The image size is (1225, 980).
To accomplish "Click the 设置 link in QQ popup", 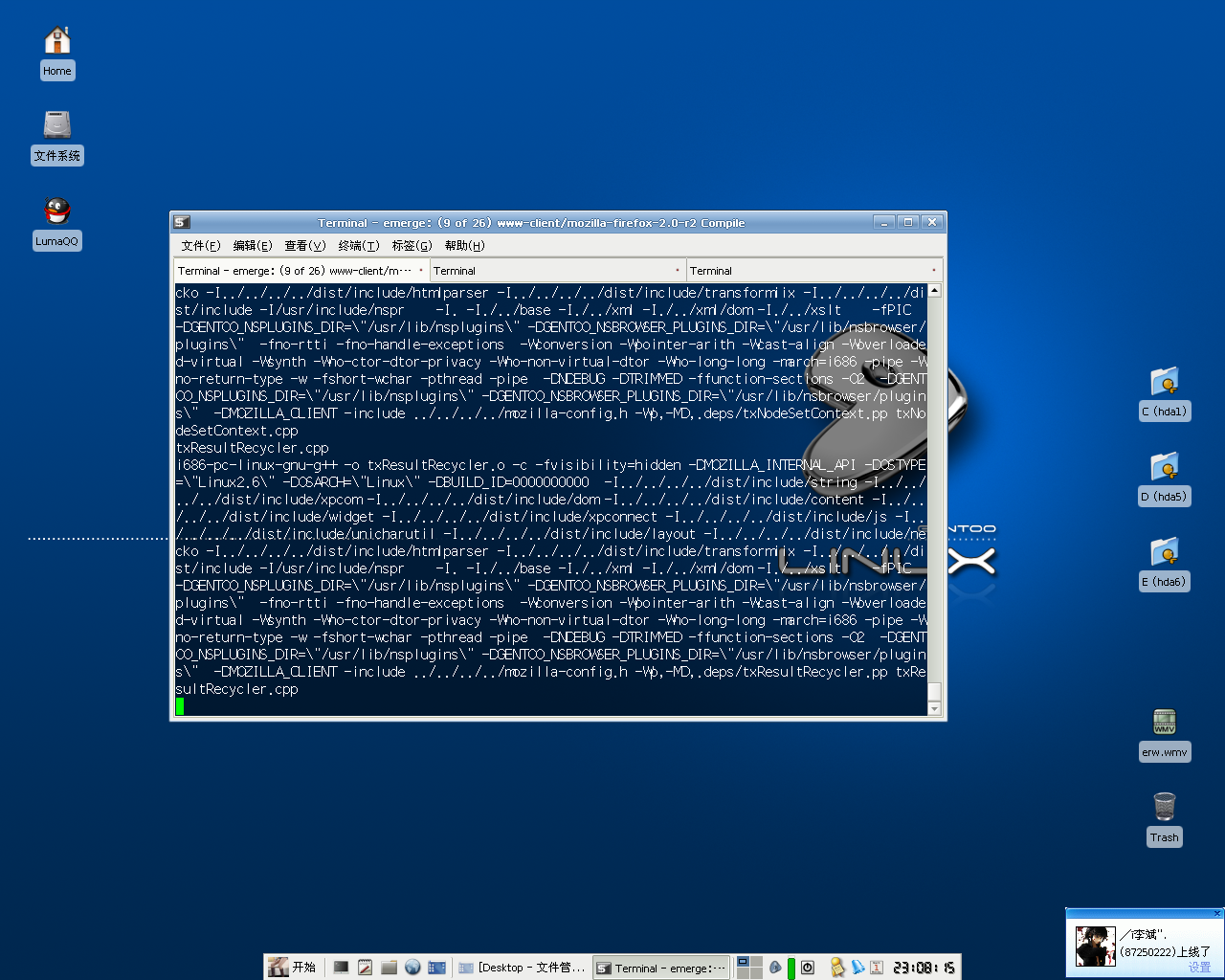I will click(1199, 968).
